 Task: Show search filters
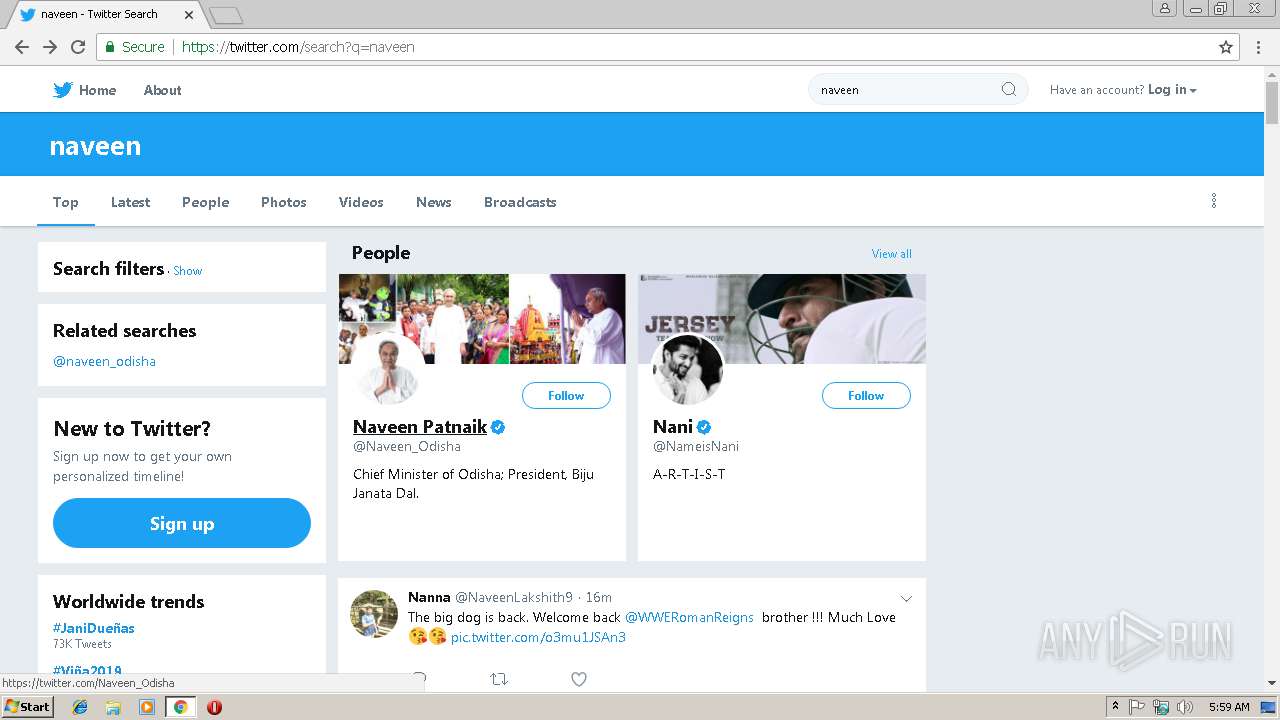pos(187,271)
